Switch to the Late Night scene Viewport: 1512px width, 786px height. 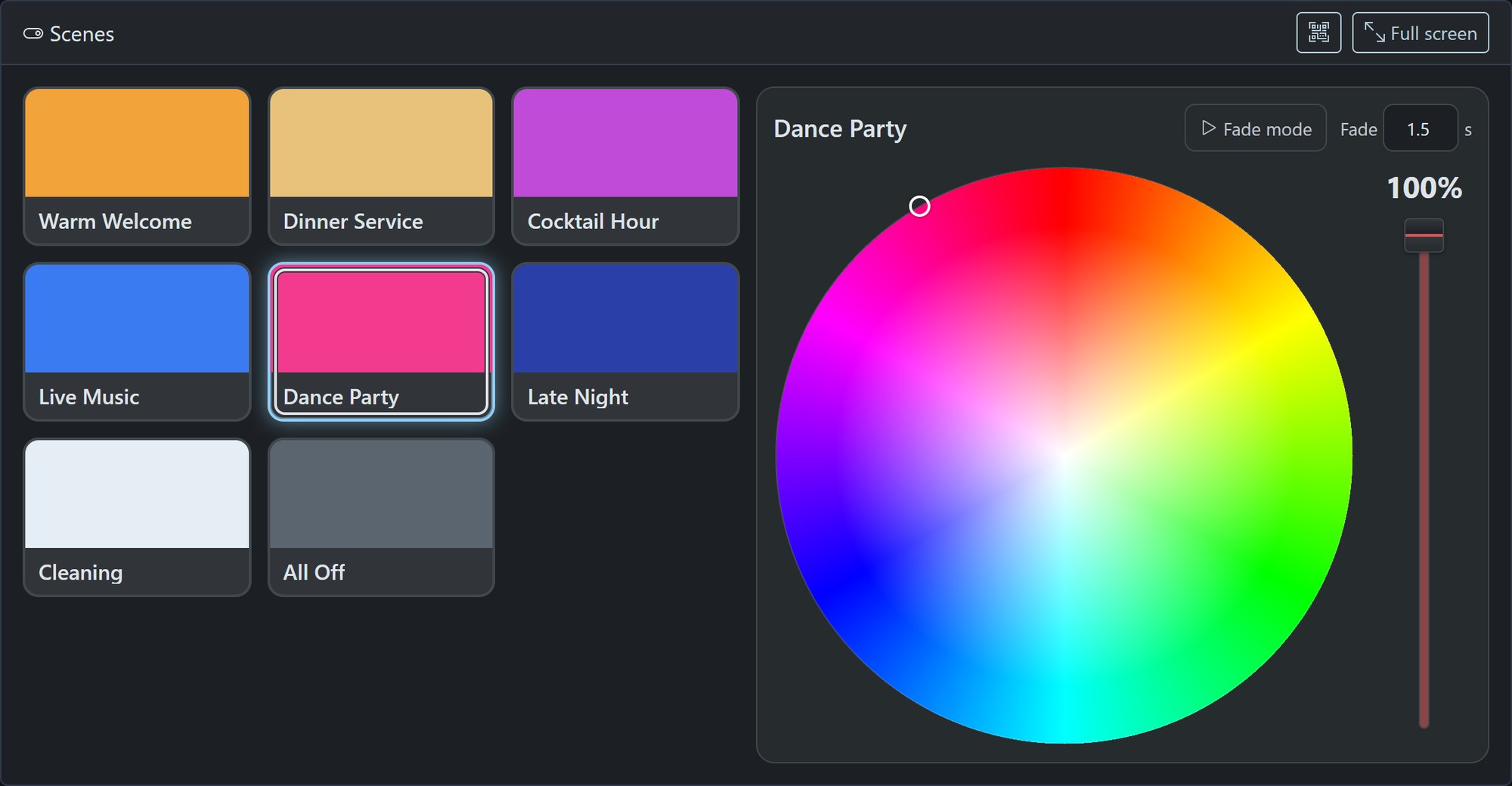625,342
